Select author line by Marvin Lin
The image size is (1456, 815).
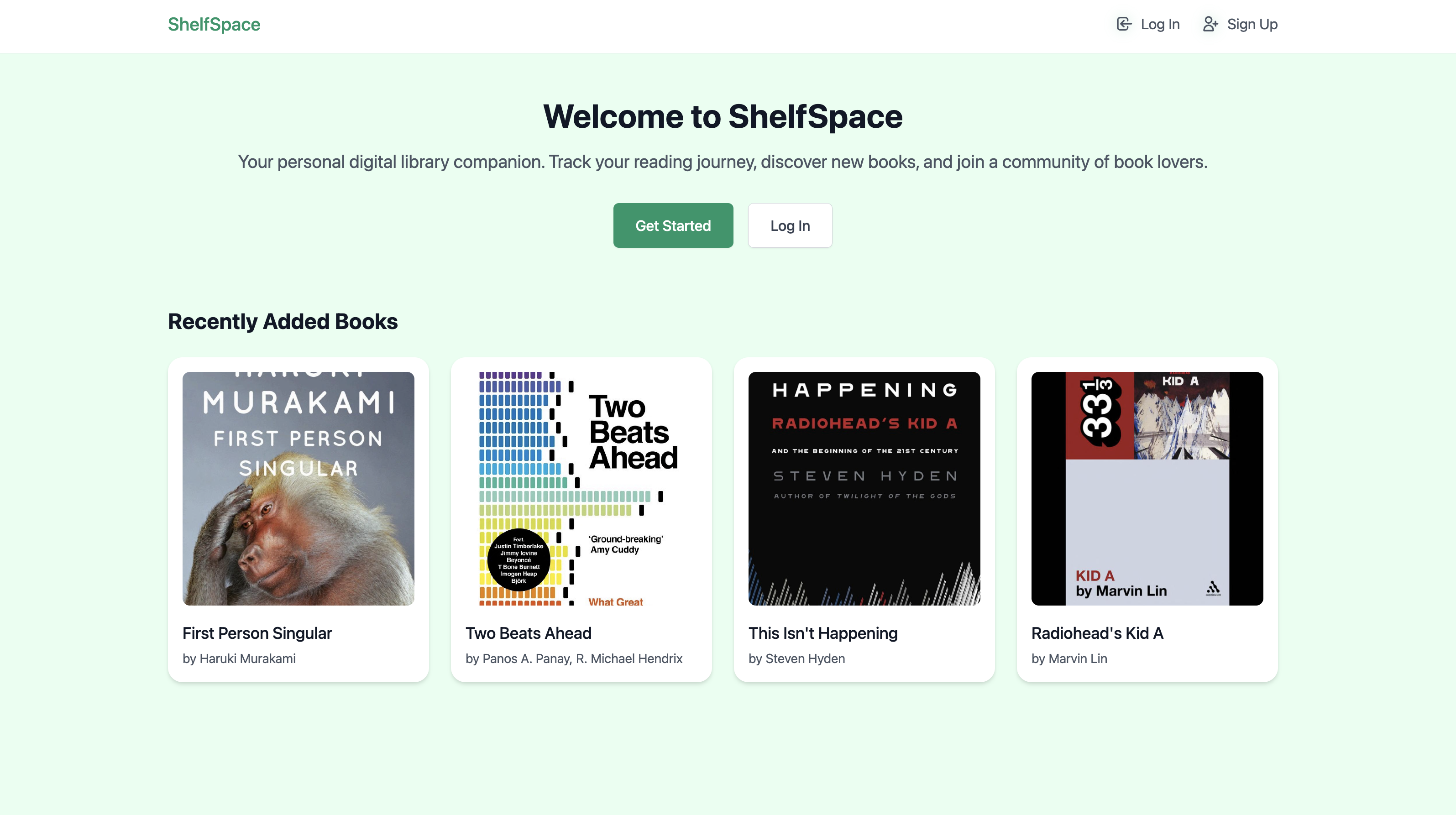pos(1068,658)
